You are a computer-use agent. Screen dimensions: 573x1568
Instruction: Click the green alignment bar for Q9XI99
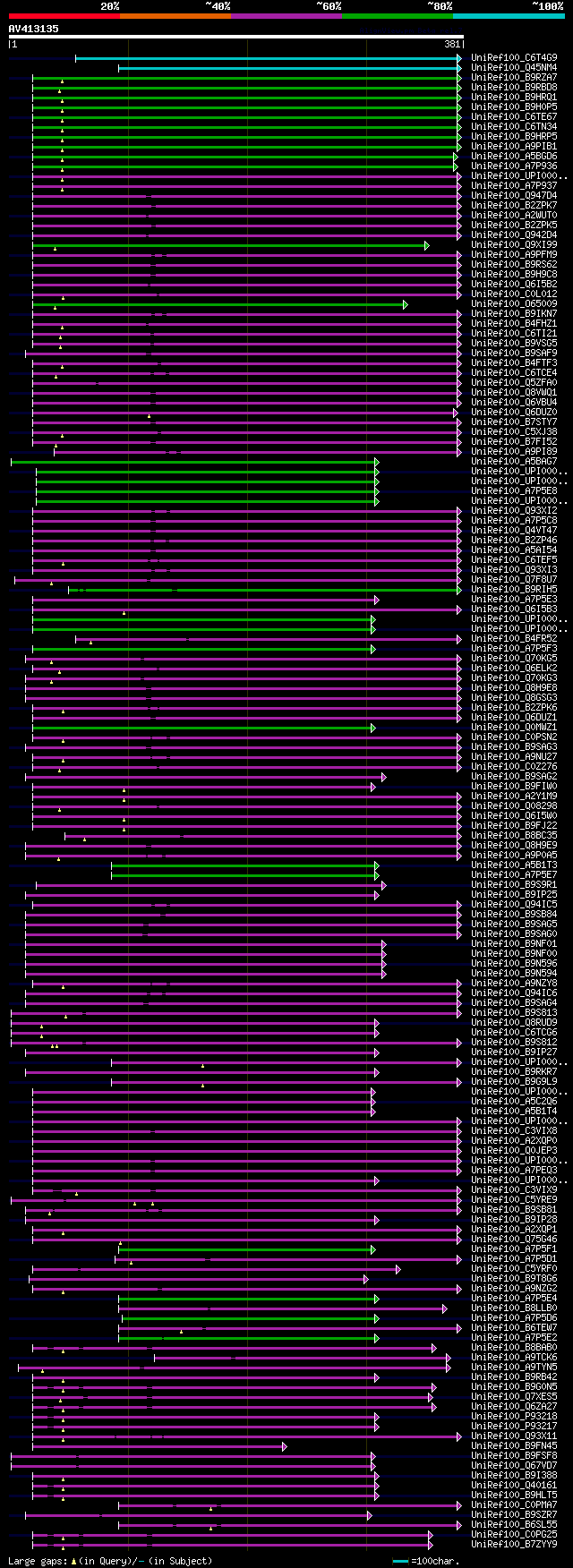228,245
